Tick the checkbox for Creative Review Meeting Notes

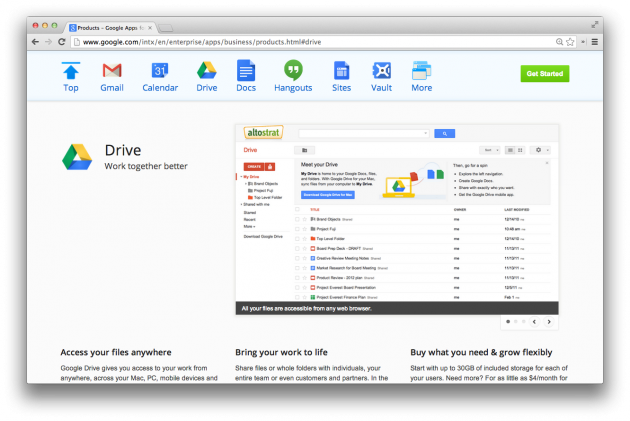pyautogui.click(x=297, y=258)
